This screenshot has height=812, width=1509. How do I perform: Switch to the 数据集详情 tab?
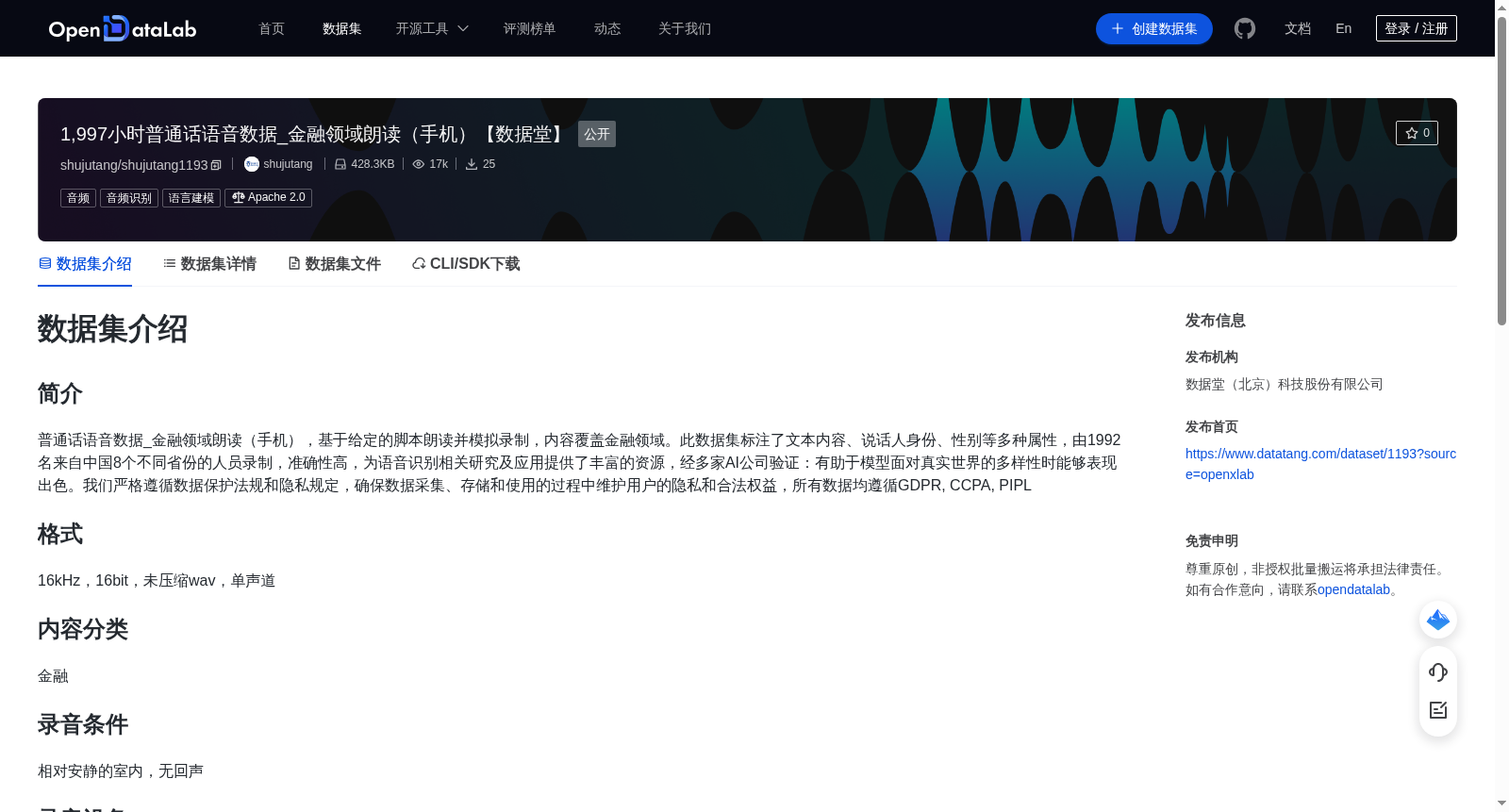coord(209,264)
